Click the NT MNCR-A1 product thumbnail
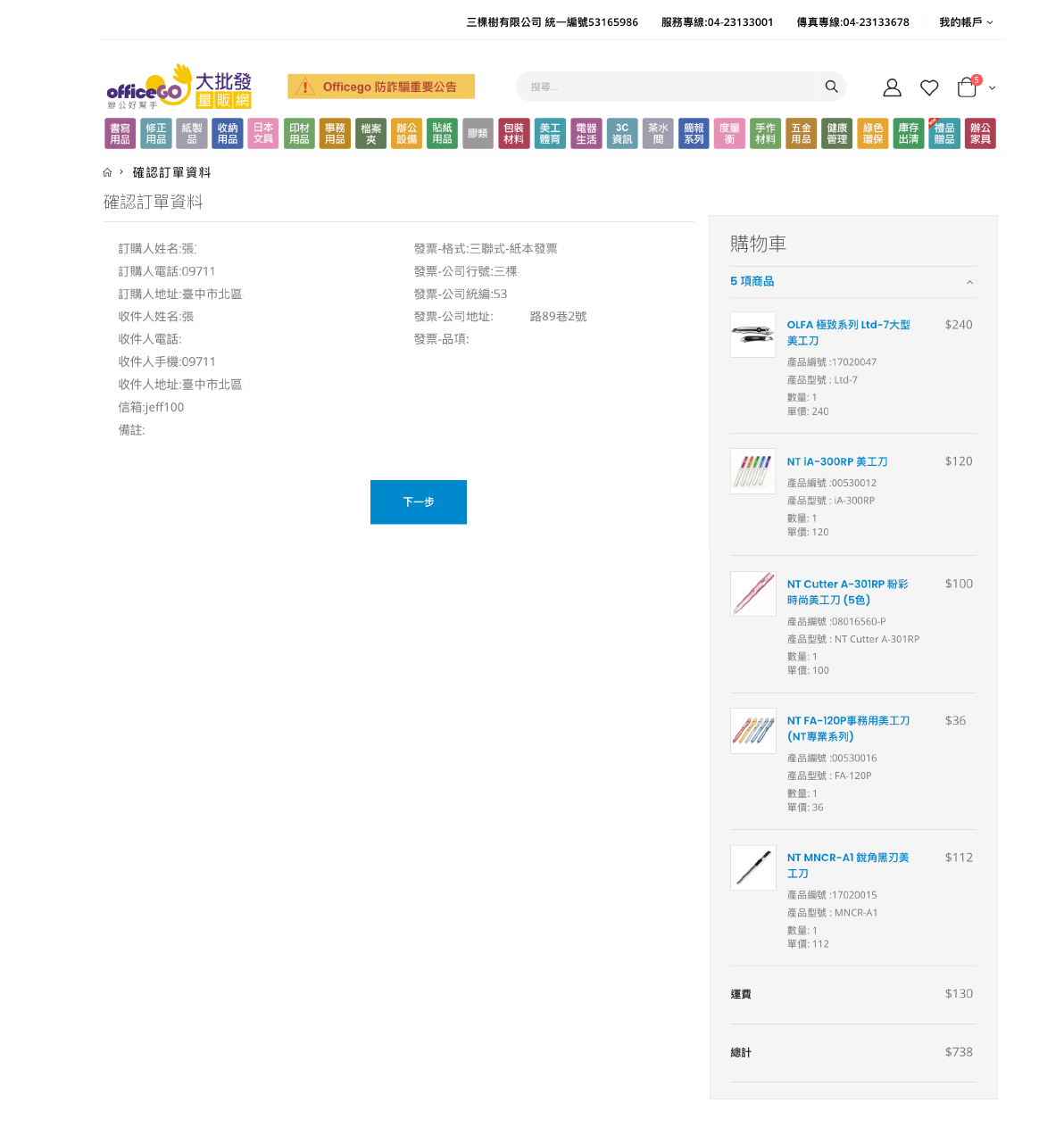 coord(752,867)
